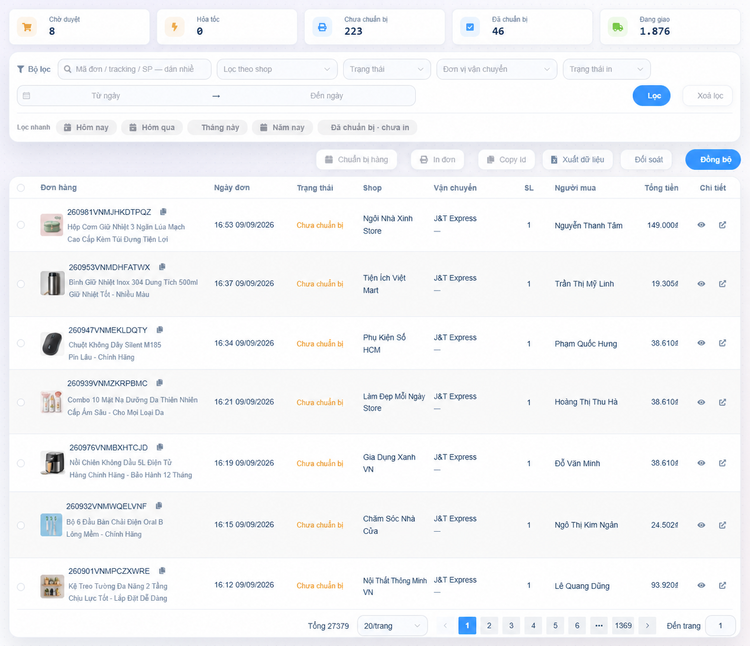Select all orders with header checkbox

pos(21,187)
